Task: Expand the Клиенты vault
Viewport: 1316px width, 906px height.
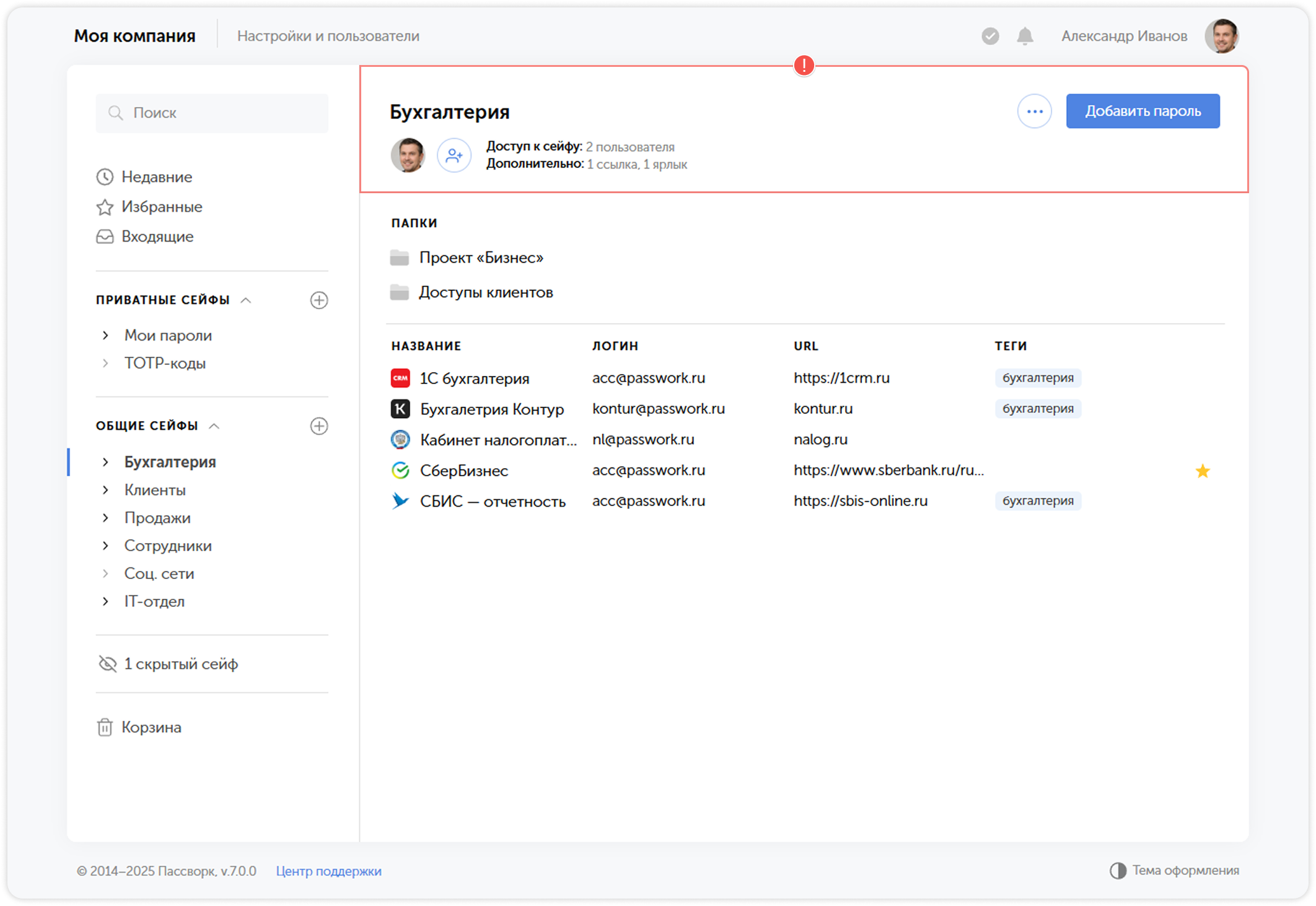Action: point(105,490)
